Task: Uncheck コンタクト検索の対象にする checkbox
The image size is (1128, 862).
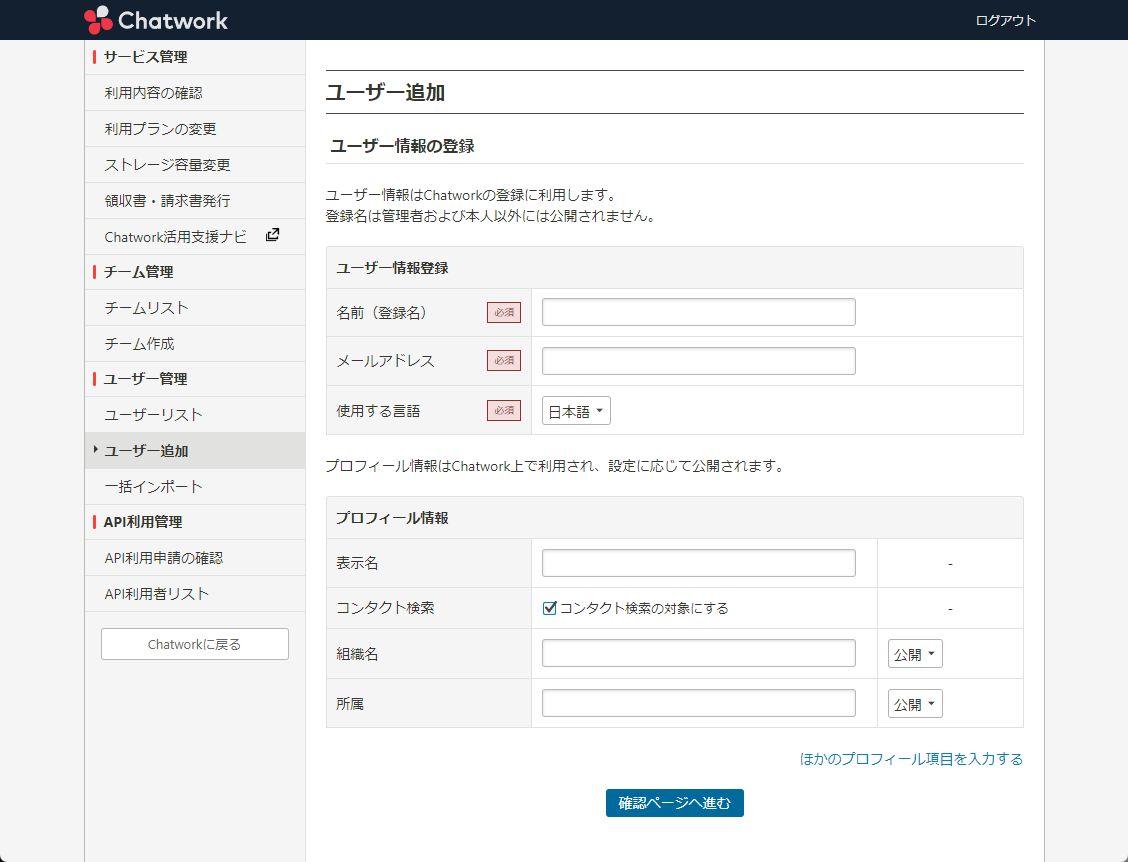Action: point(549,608)
